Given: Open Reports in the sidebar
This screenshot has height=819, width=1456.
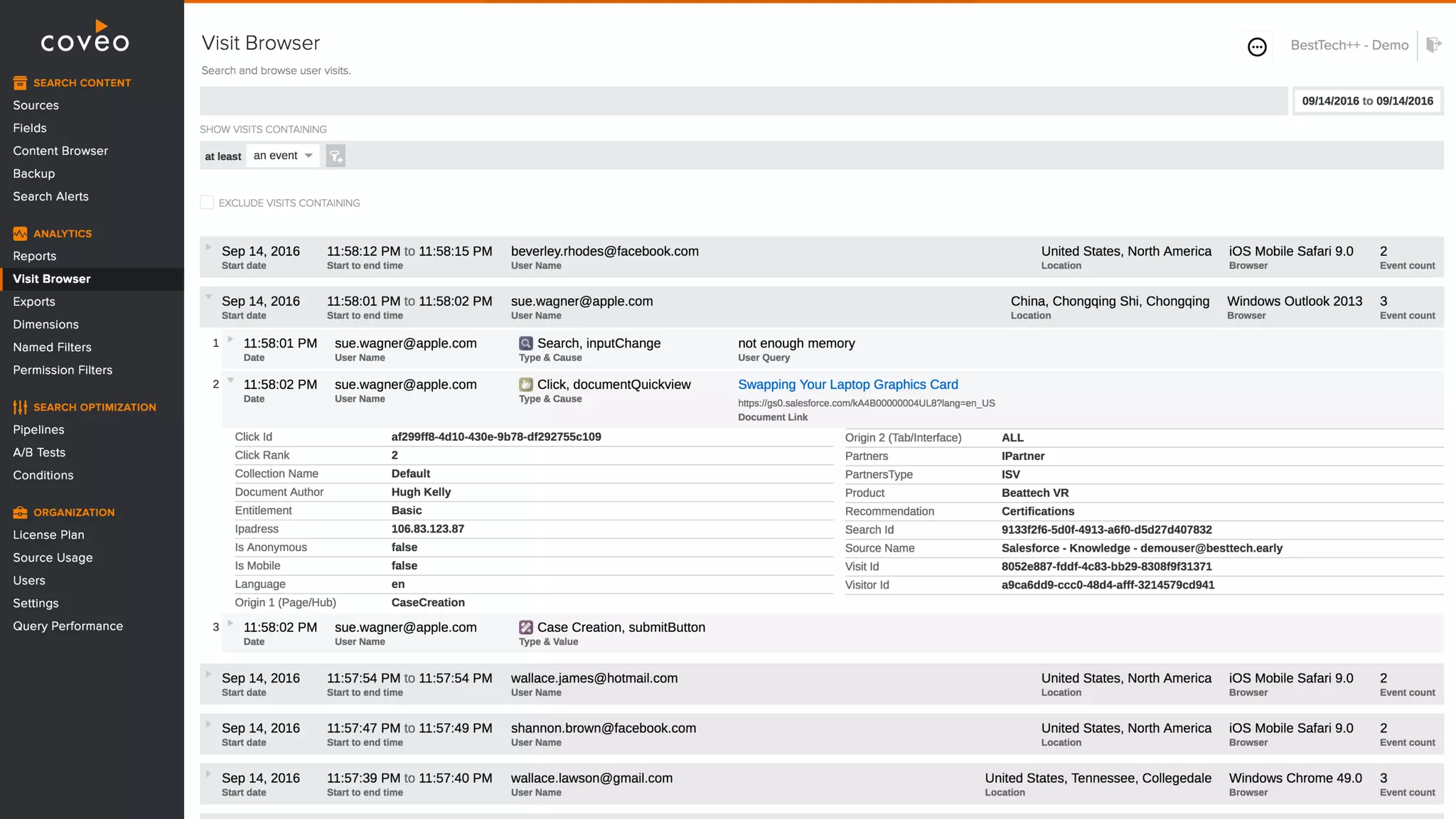Looking at the screenshot, I should click(x=34, y=256).
